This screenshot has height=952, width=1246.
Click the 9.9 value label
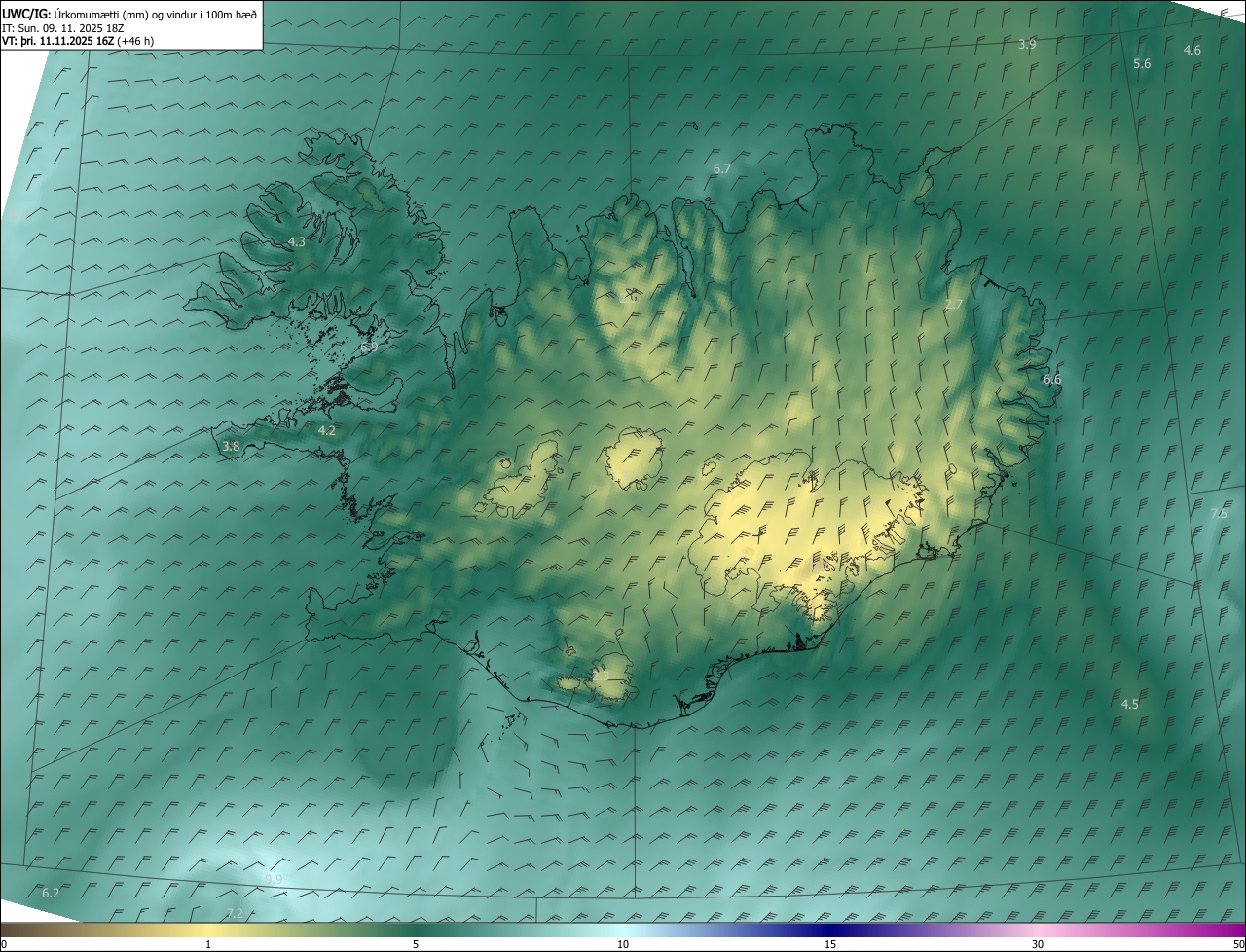point(274,879)
